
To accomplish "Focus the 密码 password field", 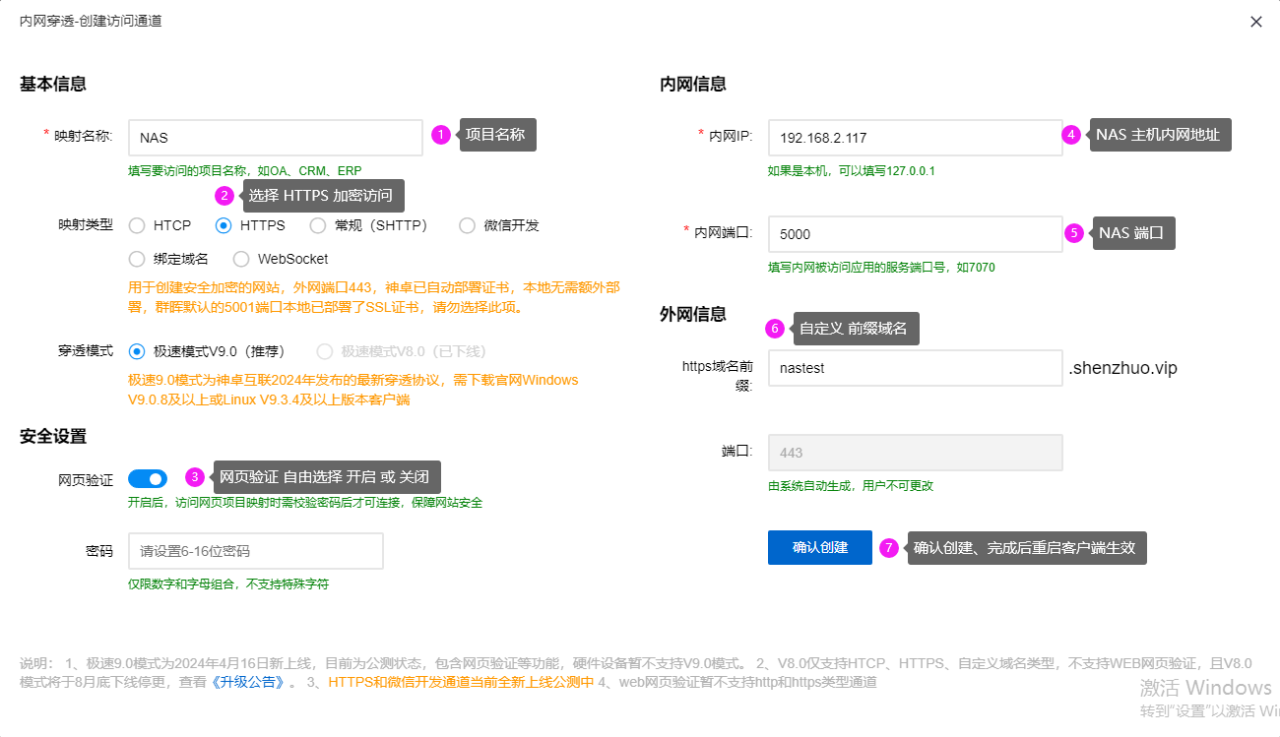I will 255,551.
